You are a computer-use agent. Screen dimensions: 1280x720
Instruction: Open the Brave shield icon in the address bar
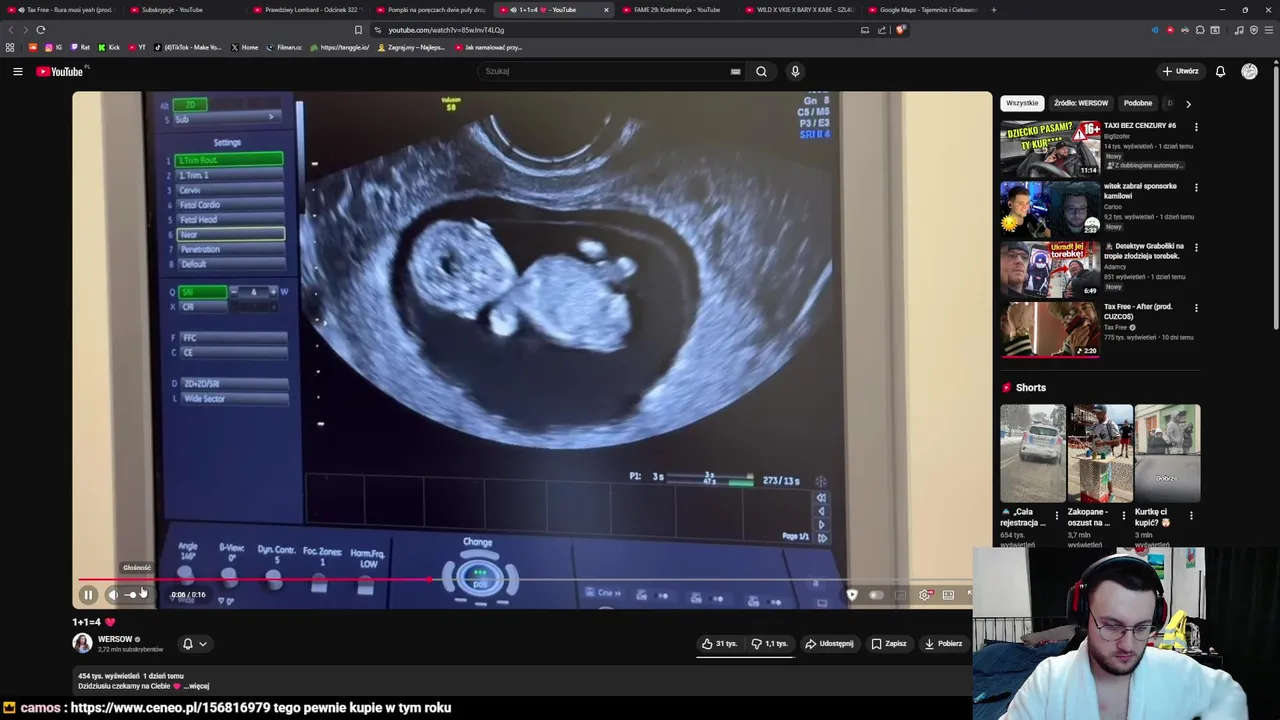(900, 30)
